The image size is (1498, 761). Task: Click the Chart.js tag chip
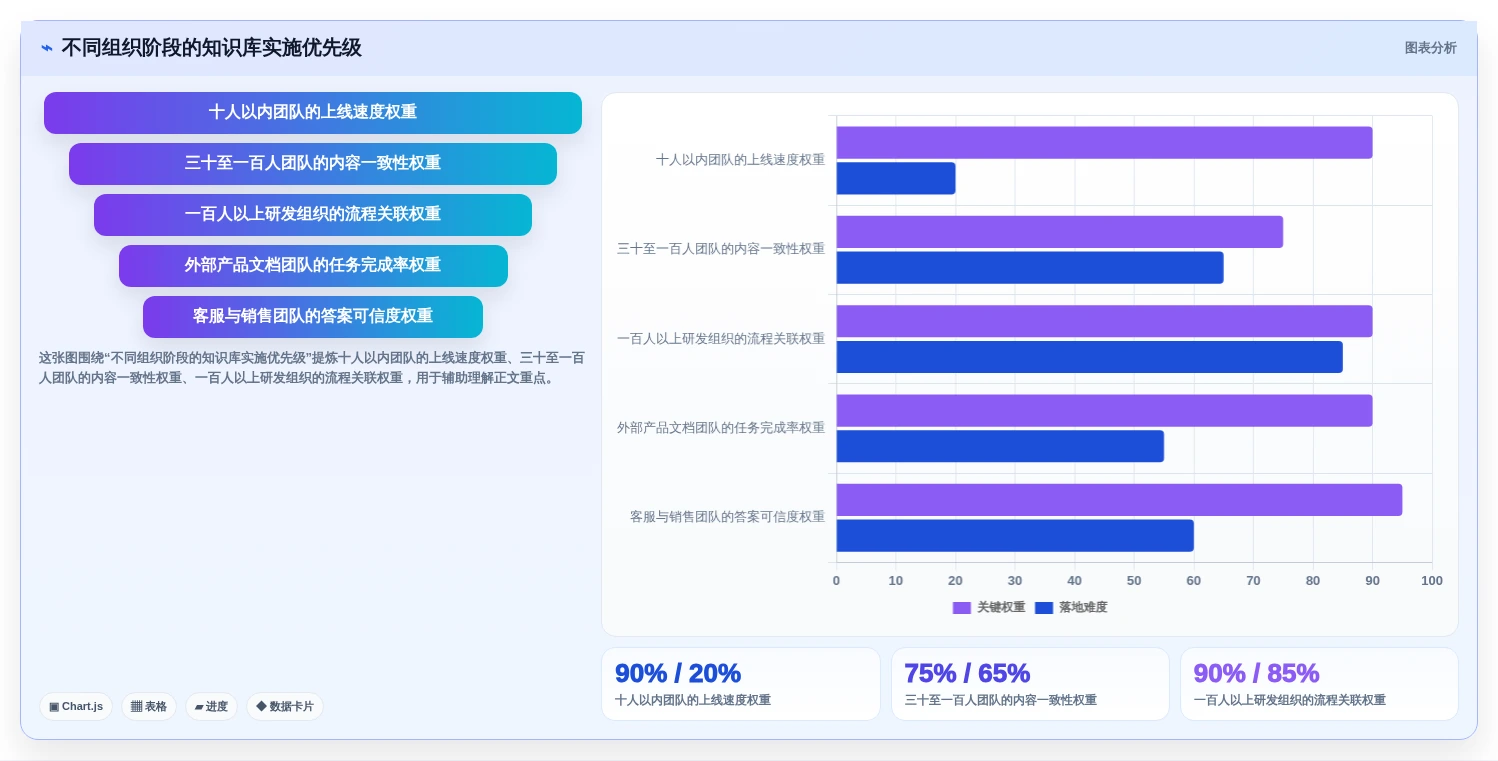(x=76, y=706)
